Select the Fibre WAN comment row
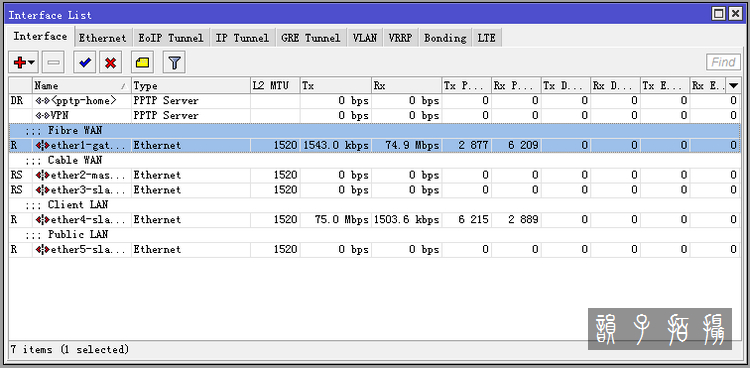The width and height of the screenshot is (750, 368). click(375, 130)
